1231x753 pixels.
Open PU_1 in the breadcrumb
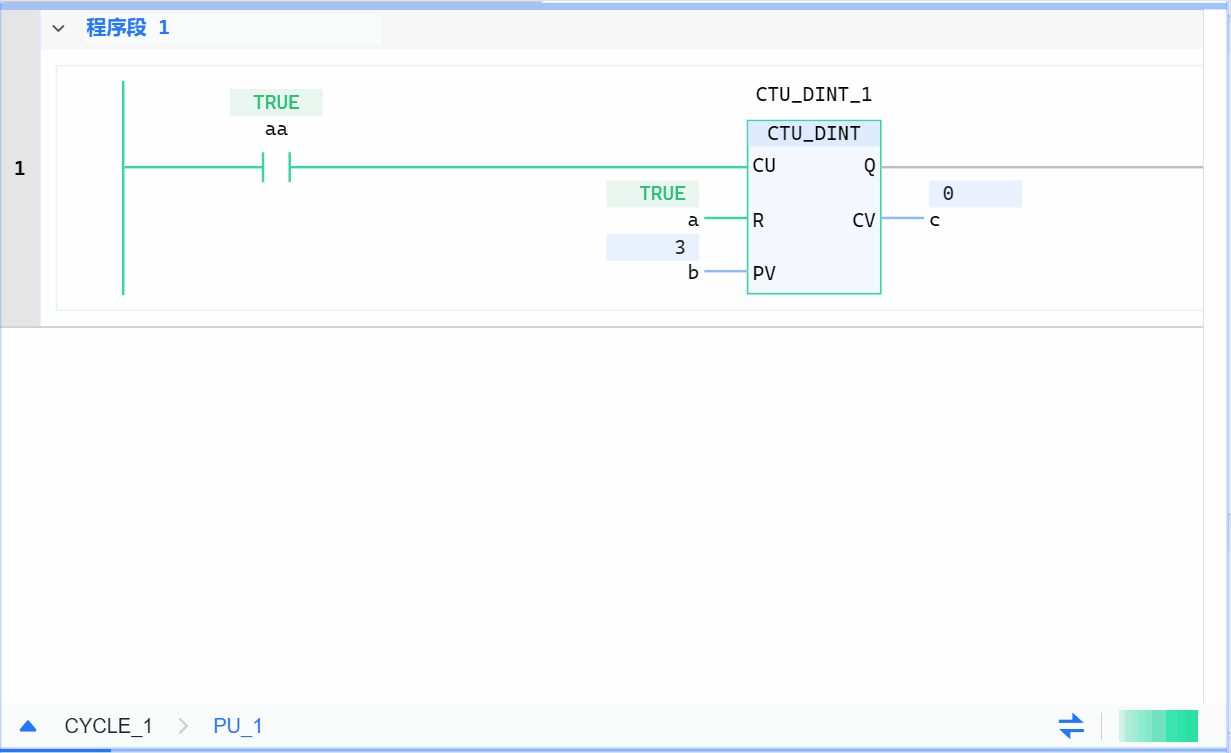238,726
